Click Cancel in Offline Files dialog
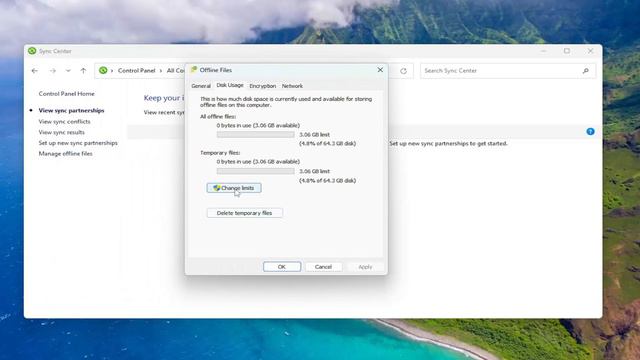 (x=323, y=267)
